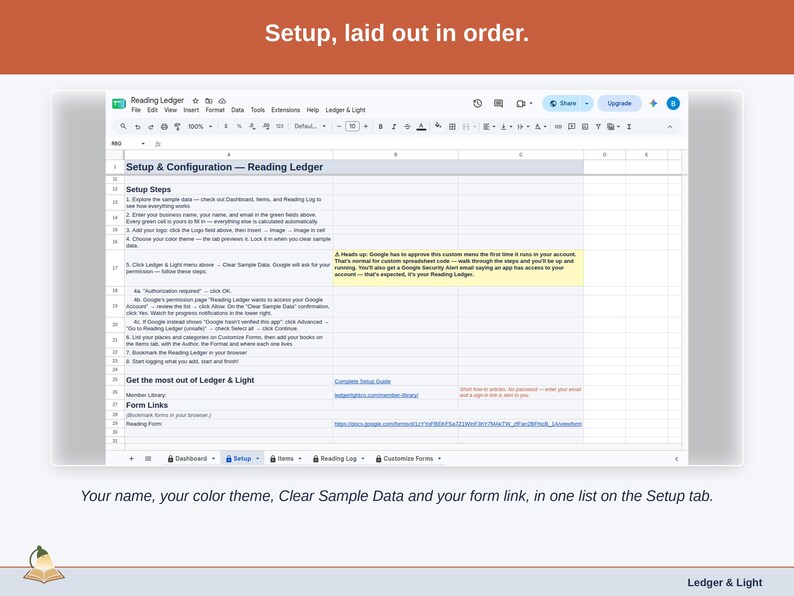Image resolution: width=794 pixels, height=596 pixels.
Task: Open the text color picker
Action: (x=421, y=127)
